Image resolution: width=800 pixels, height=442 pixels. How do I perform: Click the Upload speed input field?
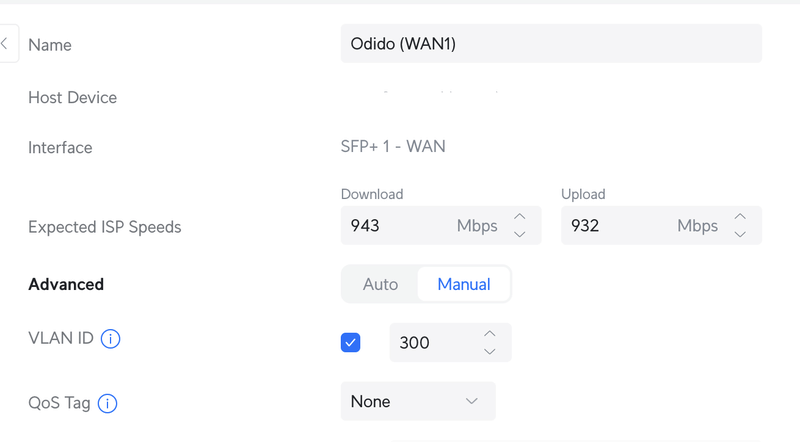(615, 226)
